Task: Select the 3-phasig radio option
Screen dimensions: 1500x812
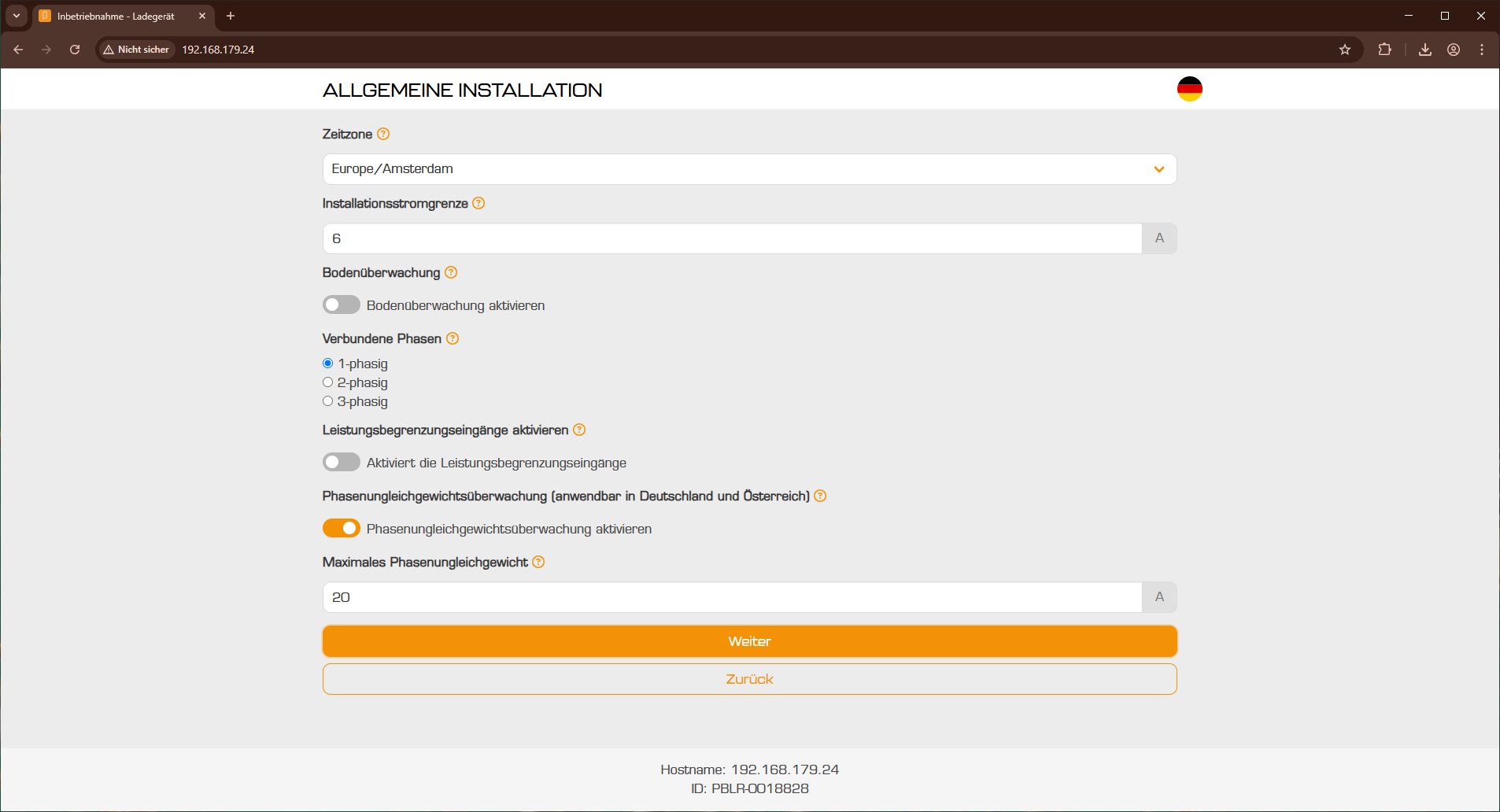Action: tap(328, 401)
